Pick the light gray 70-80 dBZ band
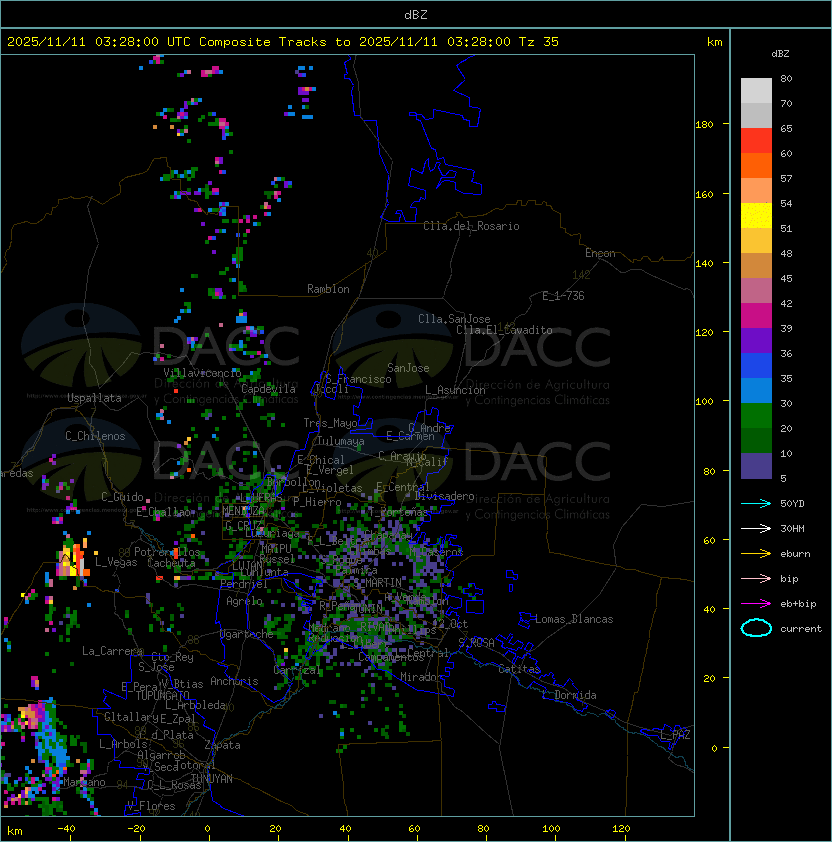Image resolution: width=832 pixels, height=842 pixels. pos(756,91)
